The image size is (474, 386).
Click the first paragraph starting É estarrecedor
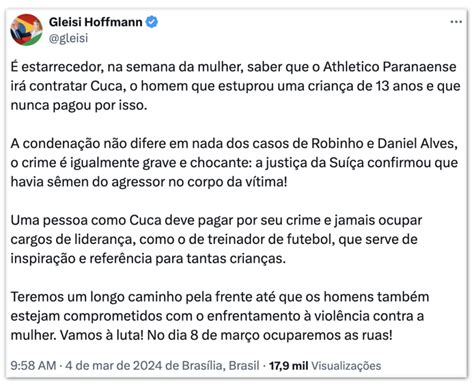[x=235, y=86]
